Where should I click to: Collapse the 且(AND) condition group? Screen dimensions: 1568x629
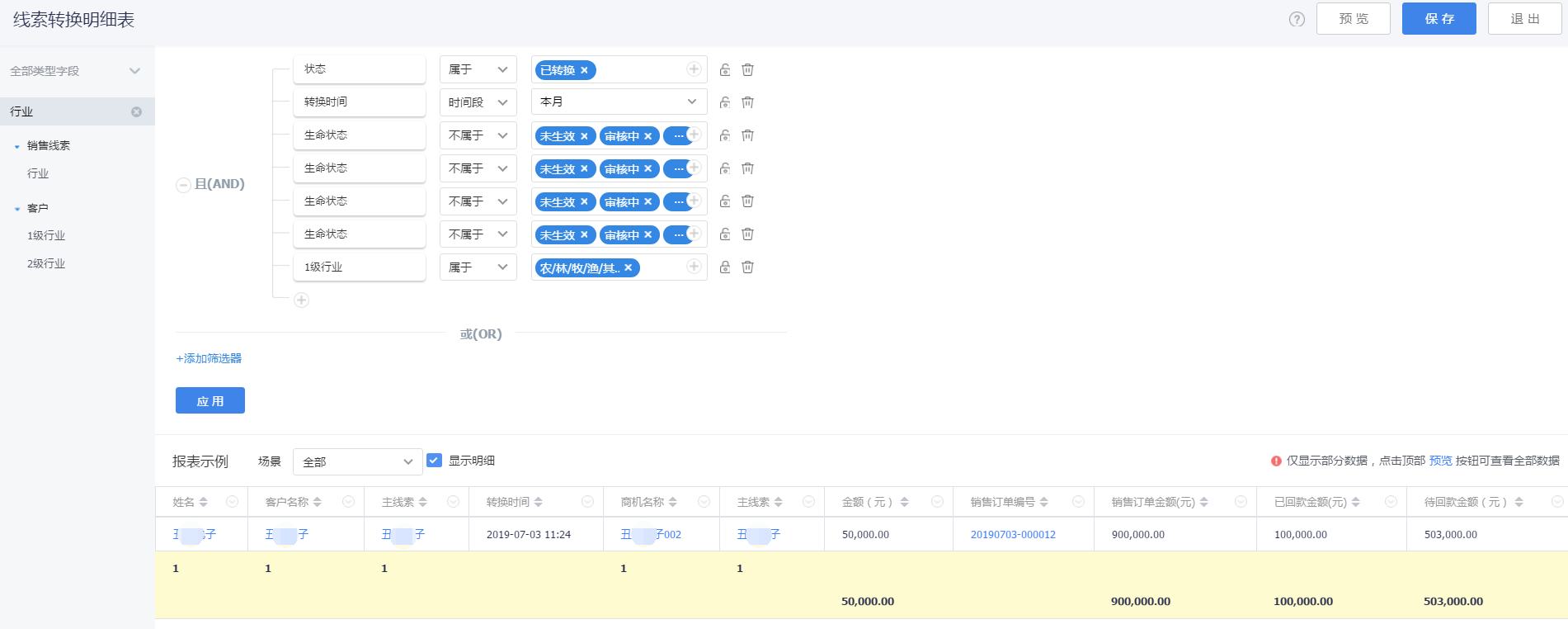pyautogui.click(x=183, y=185)
